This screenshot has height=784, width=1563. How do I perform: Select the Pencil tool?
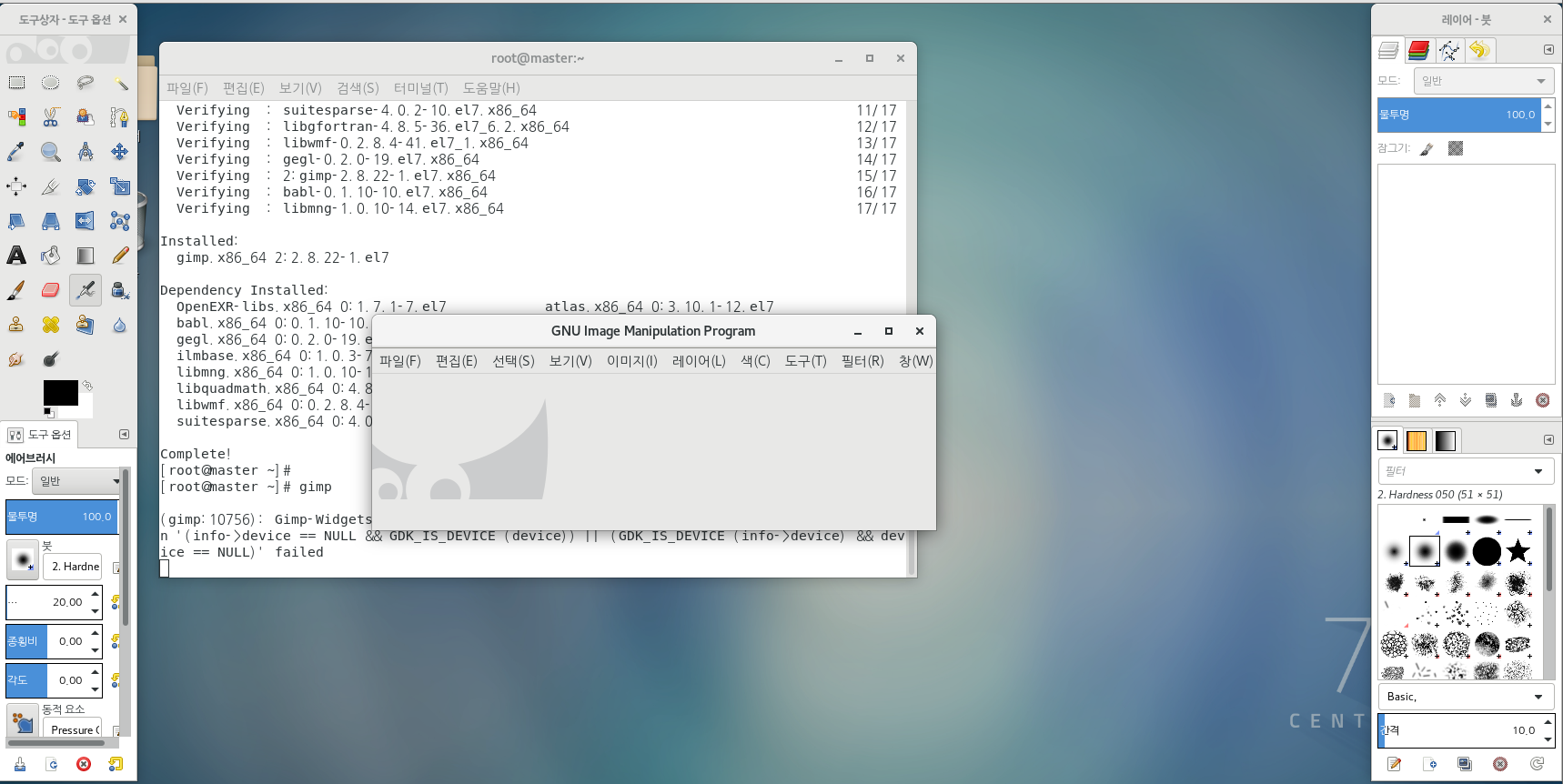pyautogui.click(x=120, y=256)
